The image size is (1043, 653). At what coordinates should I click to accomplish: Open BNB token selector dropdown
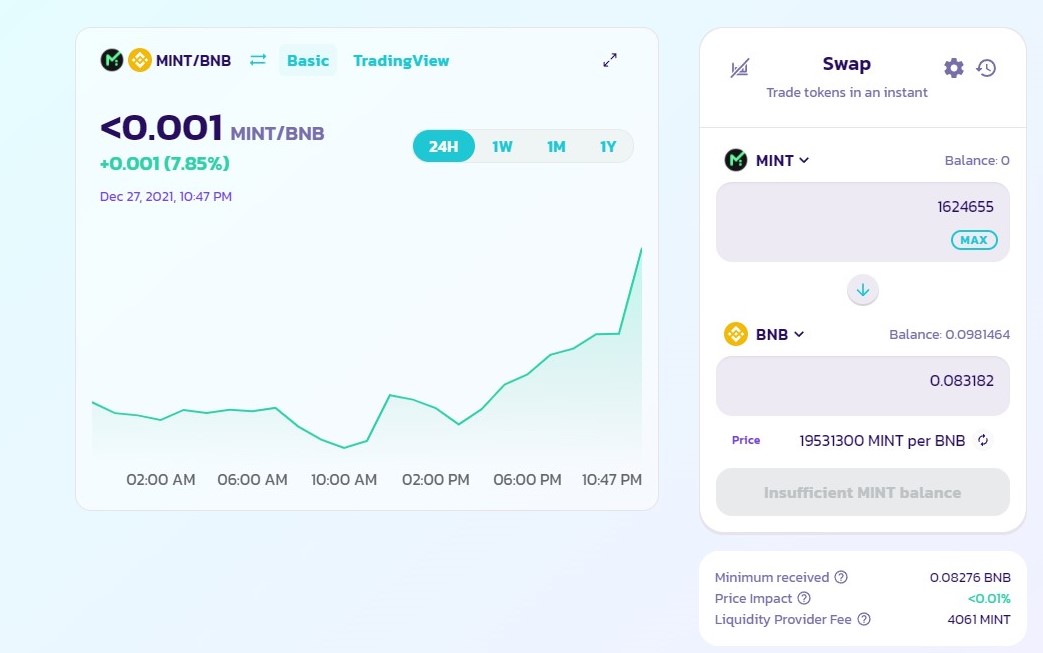[x=765, y=334]
